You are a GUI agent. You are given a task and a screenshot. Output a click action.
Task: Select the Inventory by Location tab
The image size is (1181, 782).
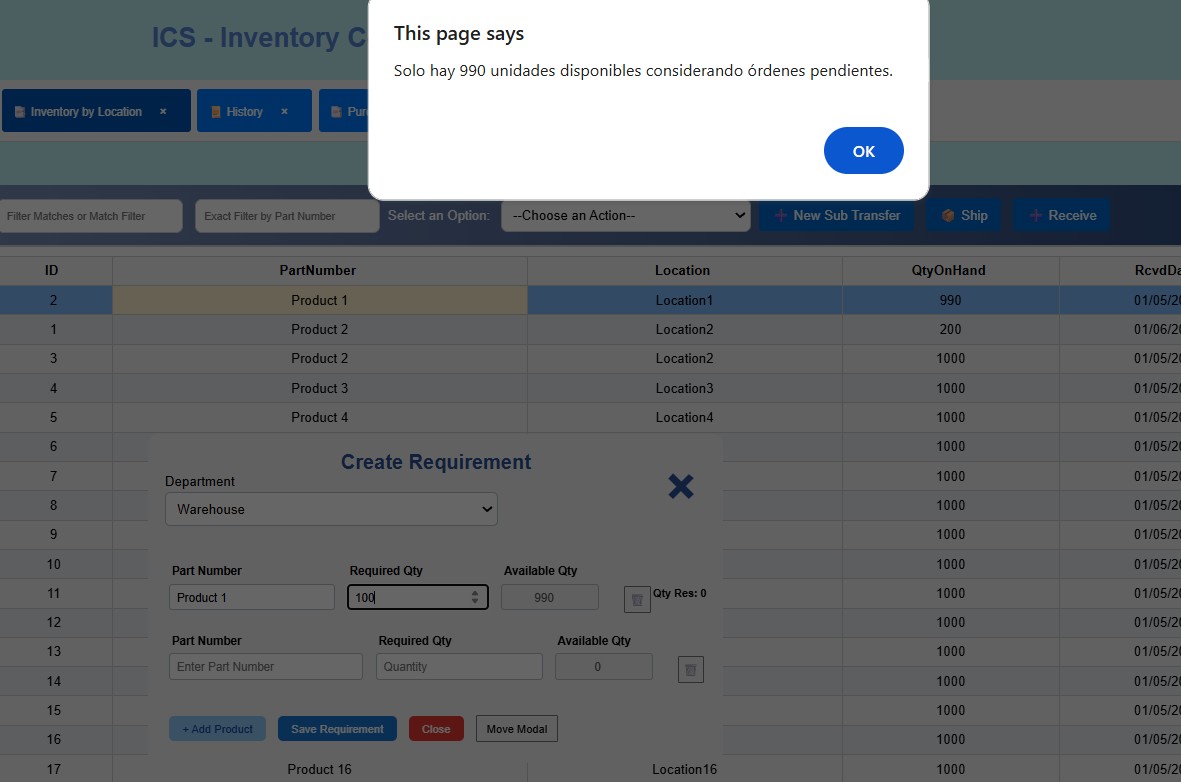[x=86, y=112]
